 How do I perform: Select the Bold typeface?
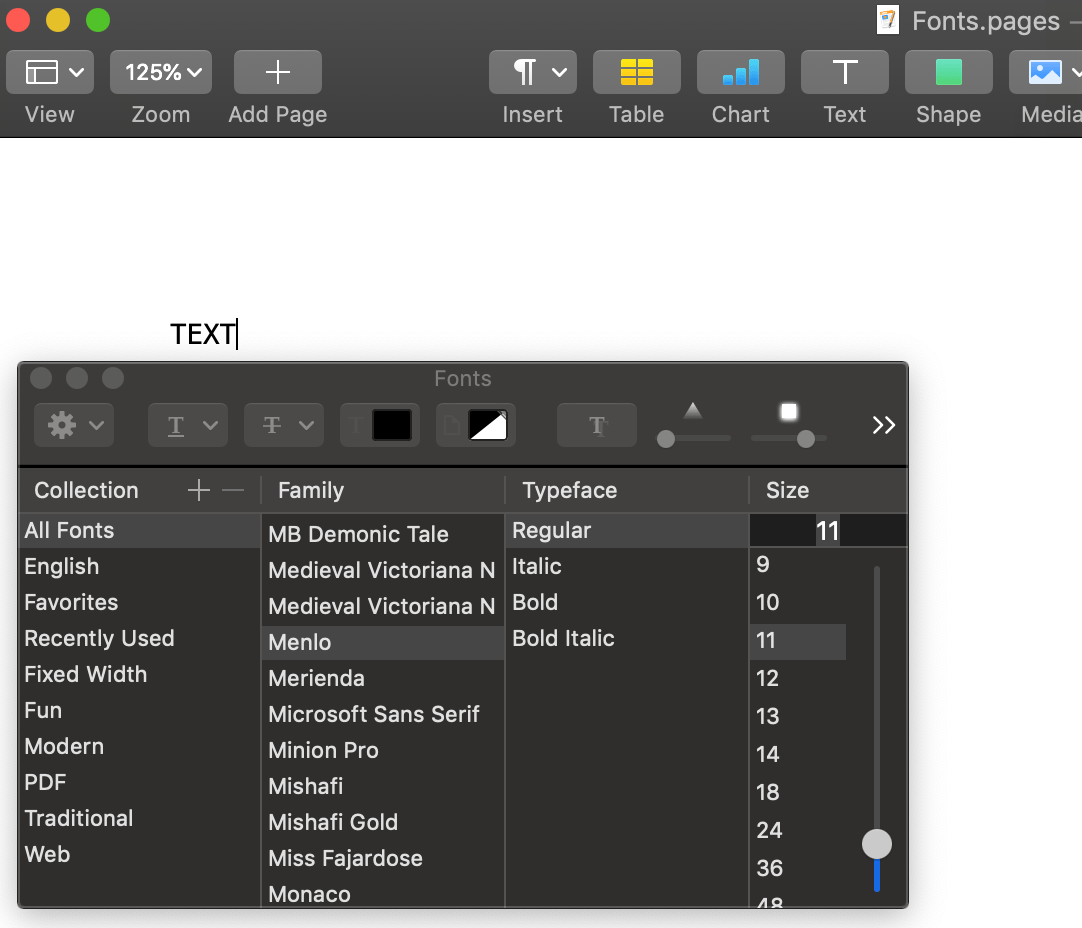[x=627, y=602]
